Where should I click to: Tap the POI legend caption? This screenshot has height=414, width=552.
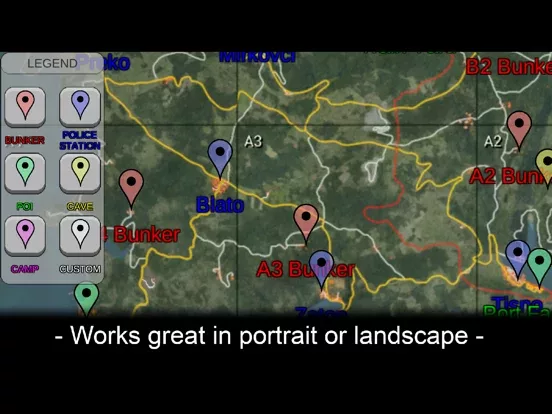(25, 206)
